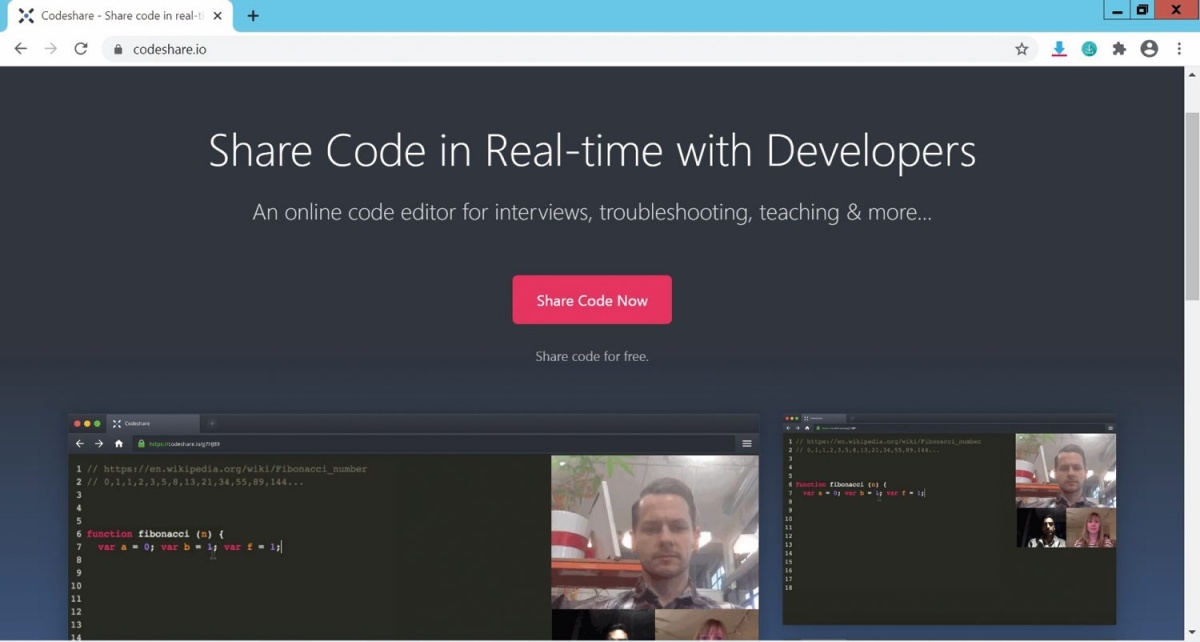Reload the codeshare.io page
The width and height of the screenshot is (1200, 642).
coord(81,49)
